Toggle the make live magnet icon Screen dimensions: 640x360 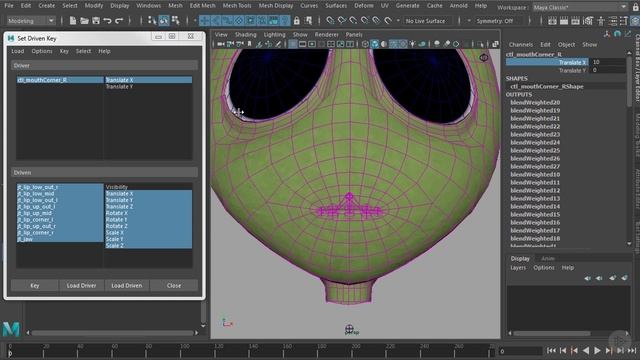[388, 20]
